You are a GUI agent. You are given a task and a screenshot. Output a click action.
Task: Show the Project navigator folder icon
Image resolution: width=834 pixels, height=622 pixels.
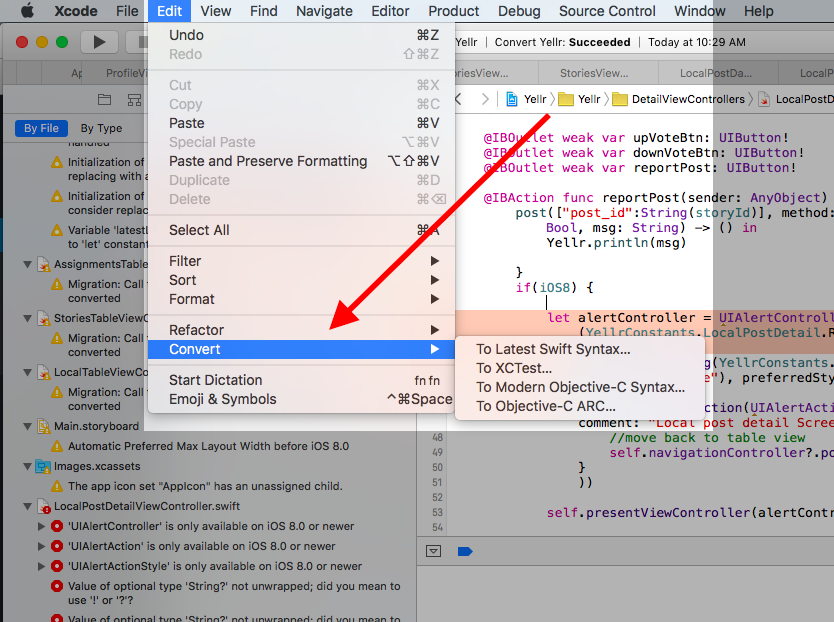tap(104, 100)
